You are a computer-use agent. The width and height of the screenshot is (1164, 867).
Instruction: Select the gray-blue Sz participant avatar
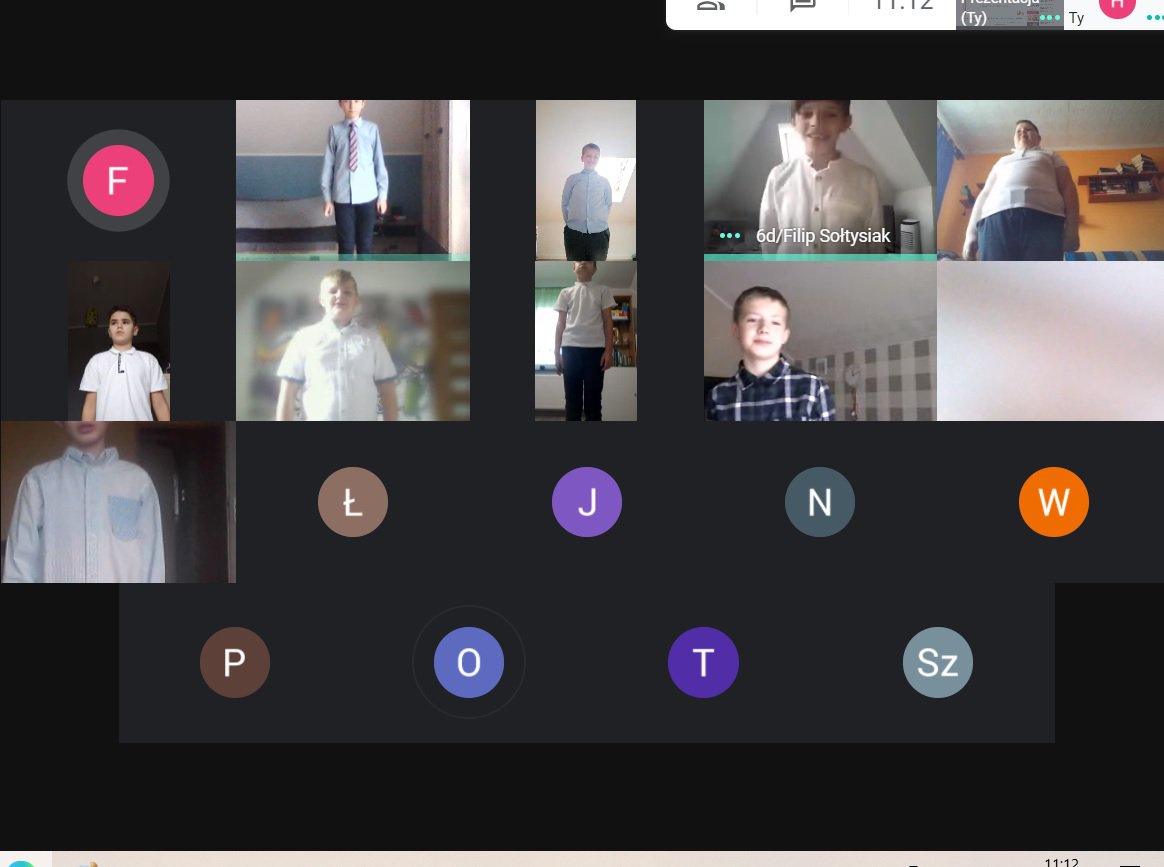[938, 662]
